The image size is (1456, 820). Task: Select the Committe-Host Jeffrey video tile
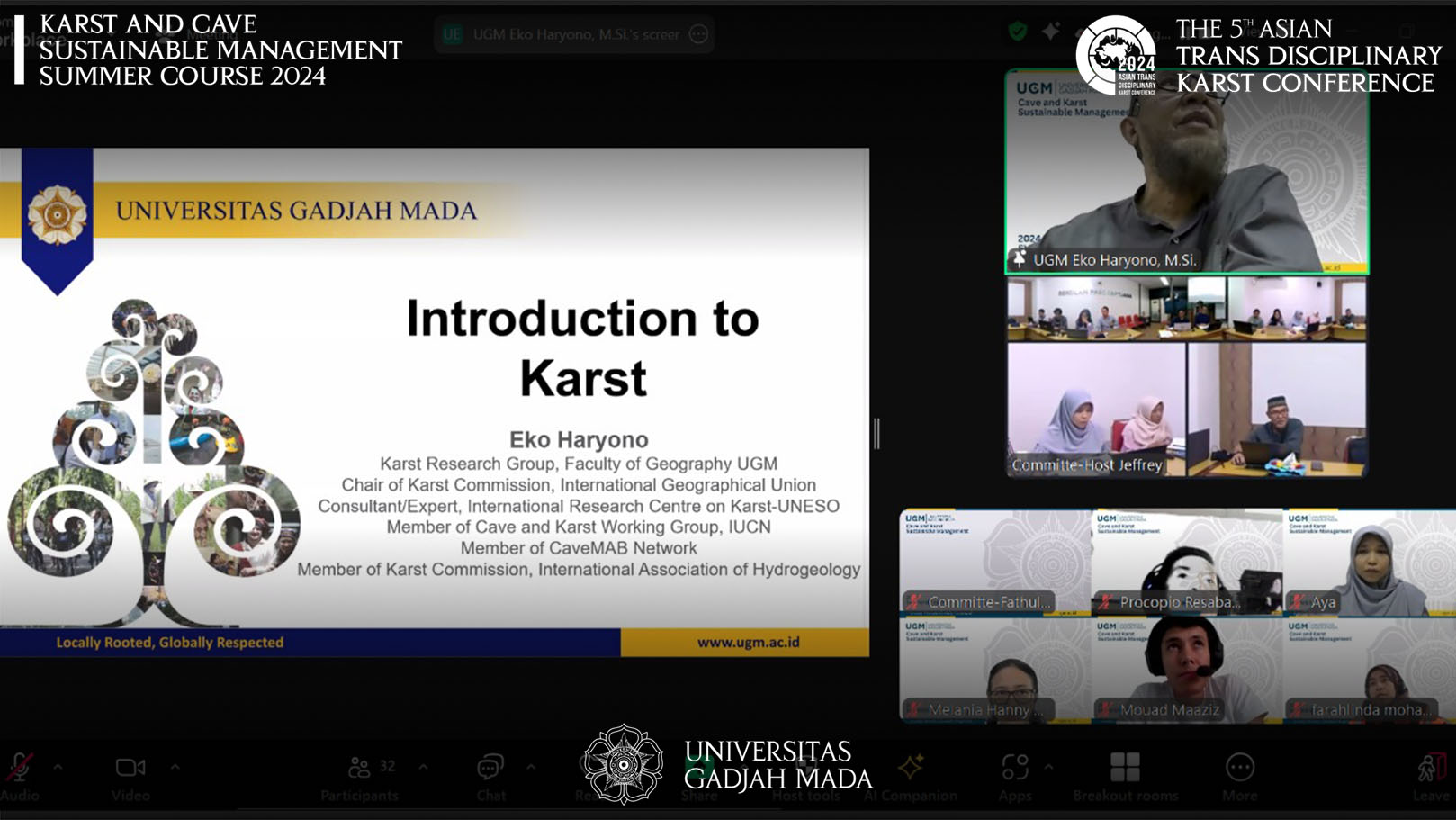pos(1187,377)
